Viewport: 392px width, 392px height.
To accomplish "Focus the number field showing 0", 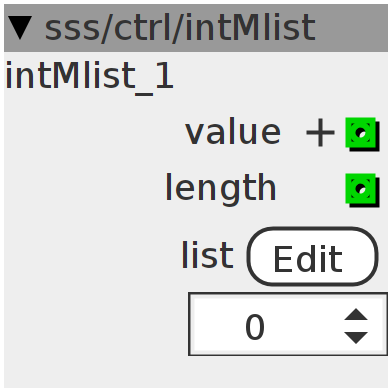I will pyautogui.click(x=288, y=324).
